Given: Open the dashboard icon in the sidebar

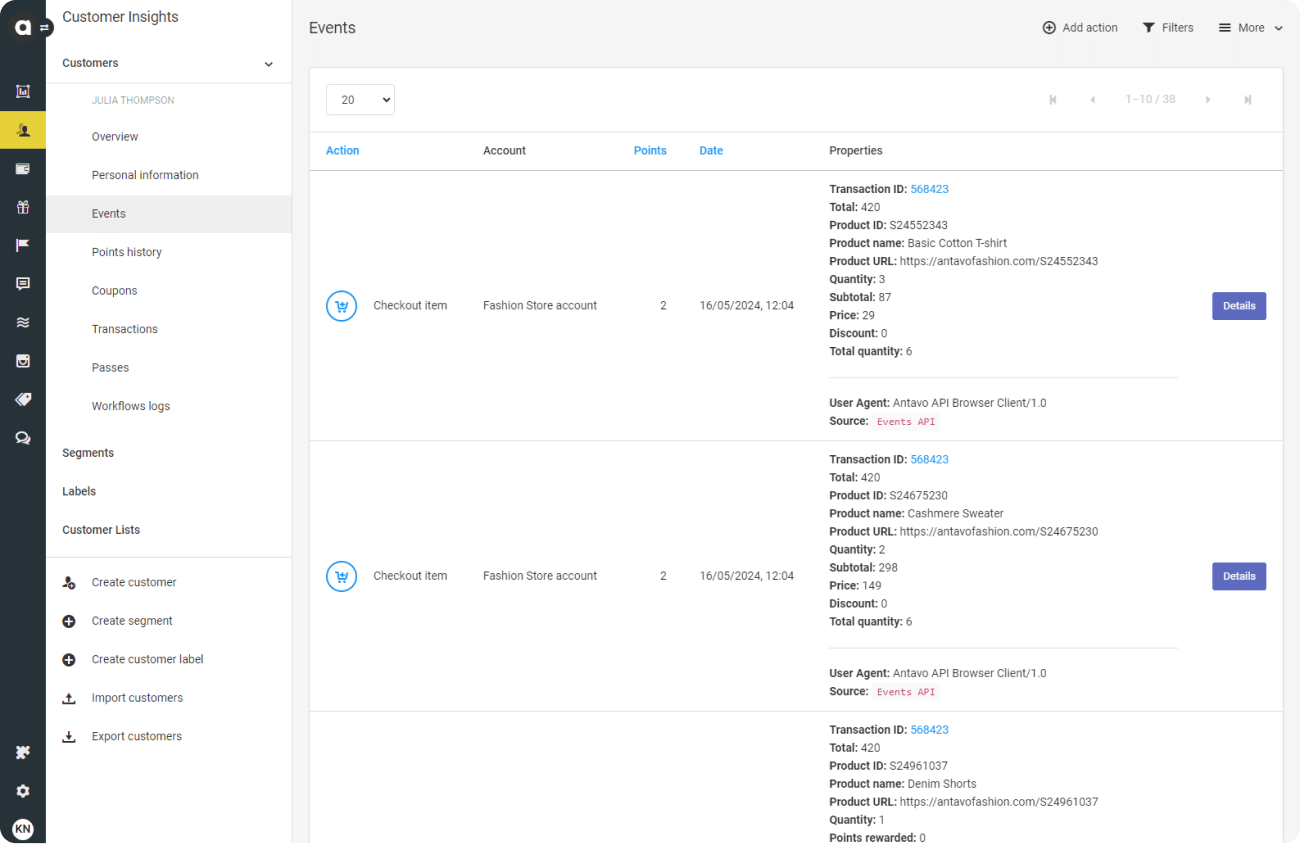Looking at the screenshot, I should pos(23,92).
